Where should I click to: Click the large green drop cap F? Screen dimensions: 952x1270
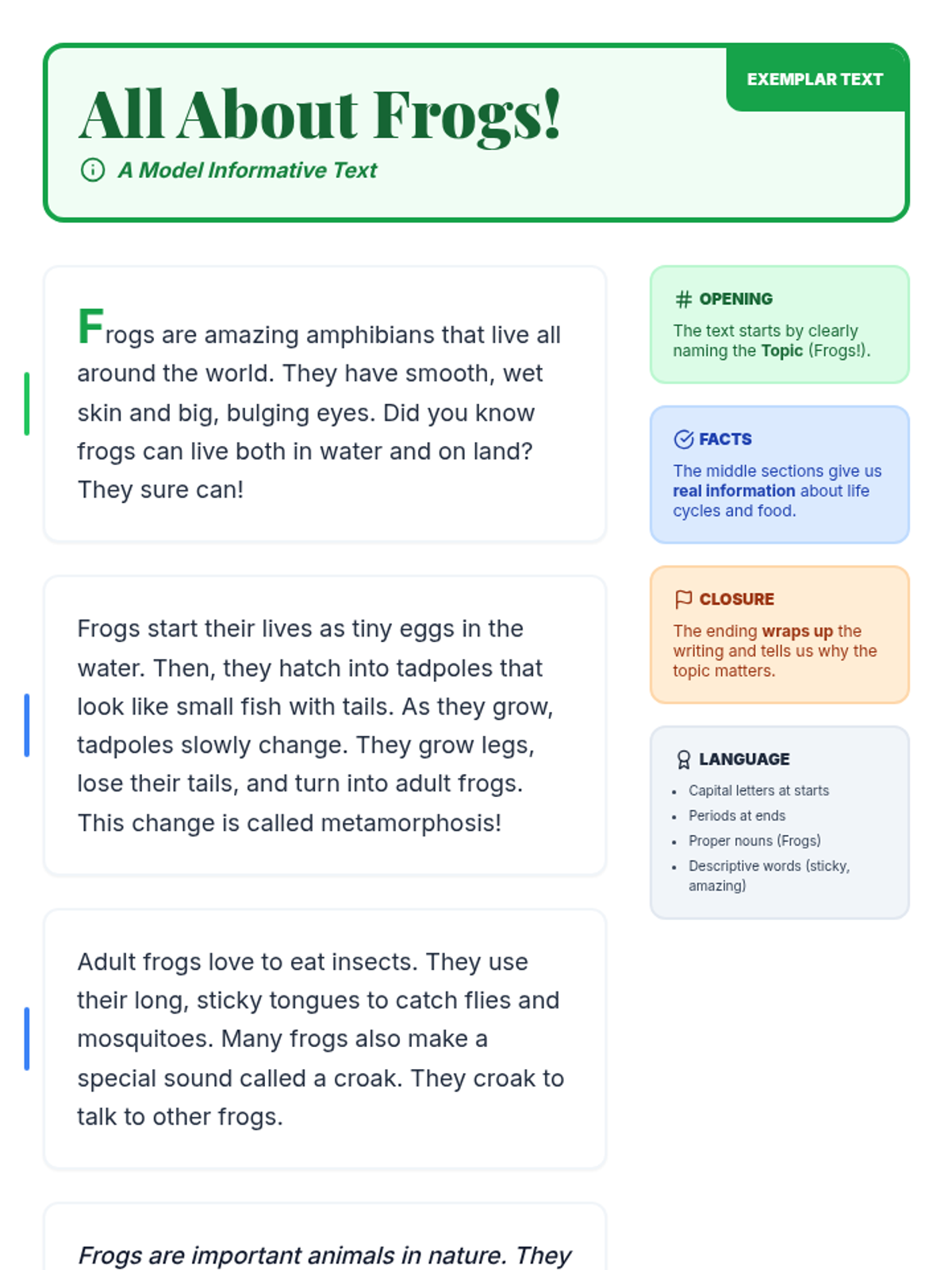[x=90, y=326]
